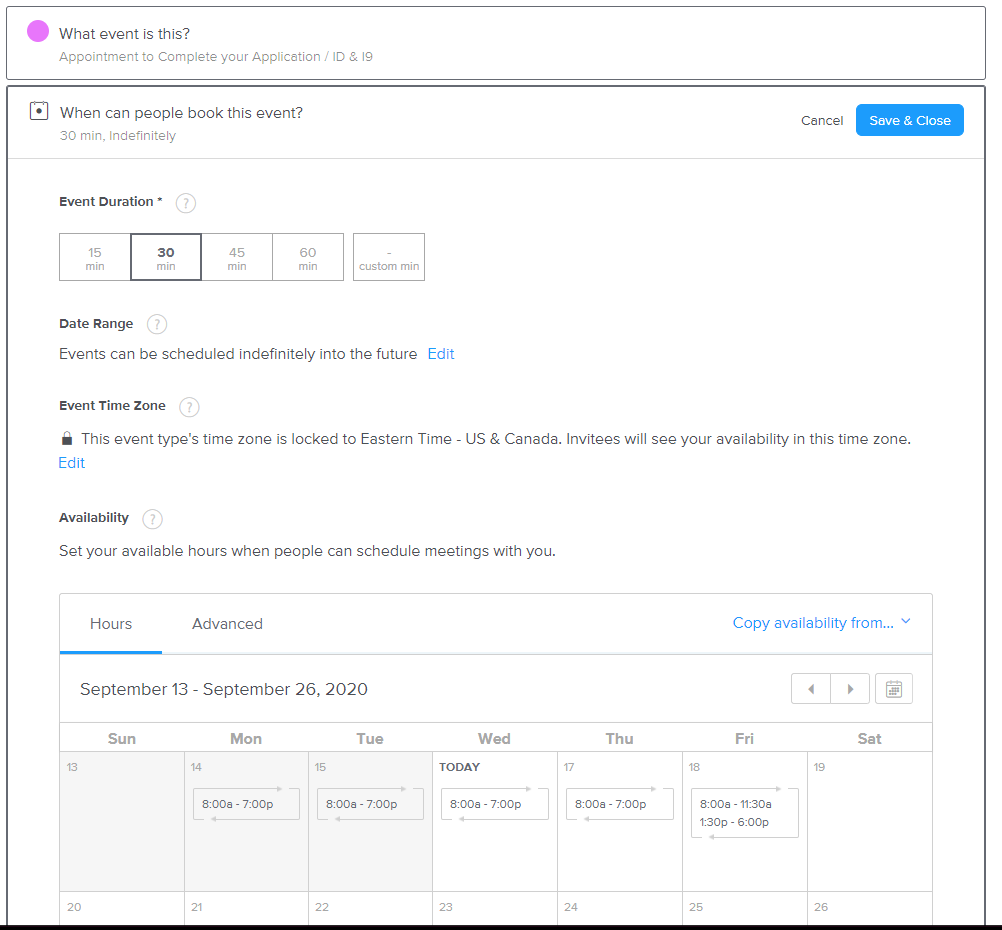
Task: Open help for Date Range
Action: (x=157, y=324)
